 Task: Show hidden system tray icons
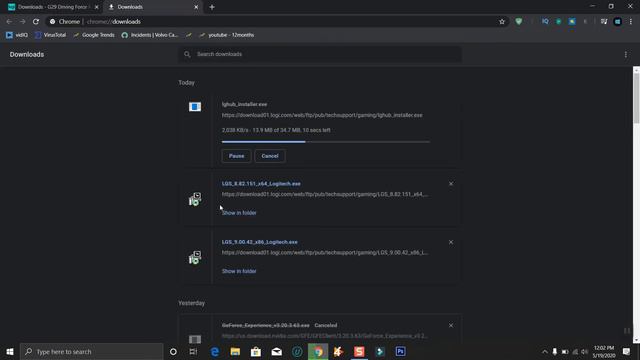pyautogui.click(x=544, y=351)
